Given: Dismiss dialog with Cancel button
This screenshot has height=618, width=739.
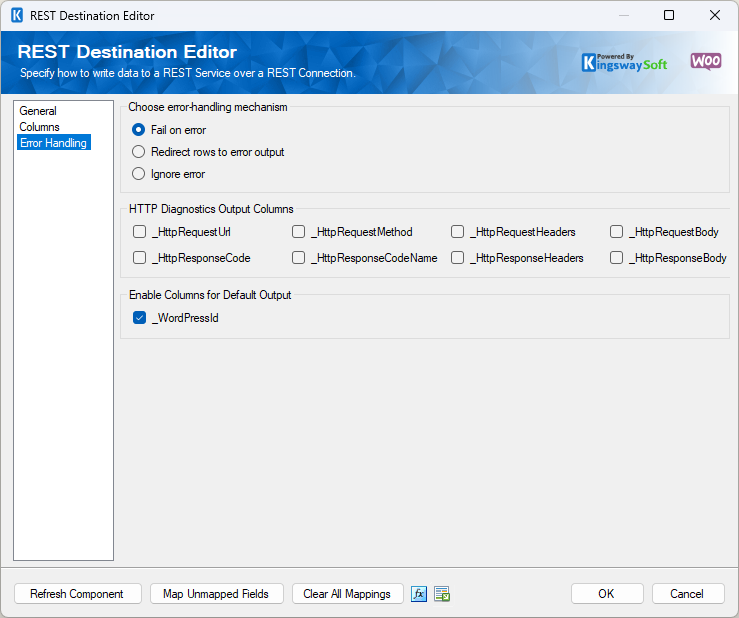Looking at the screenshot, I should (688, 593).
